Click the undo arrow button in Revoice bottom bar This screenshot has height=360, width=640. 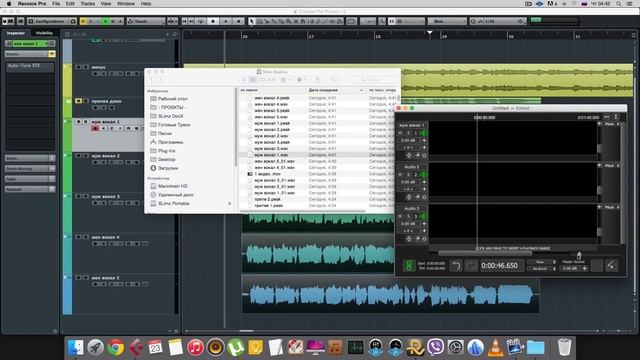pyautogui.click(x=456, y=266)
